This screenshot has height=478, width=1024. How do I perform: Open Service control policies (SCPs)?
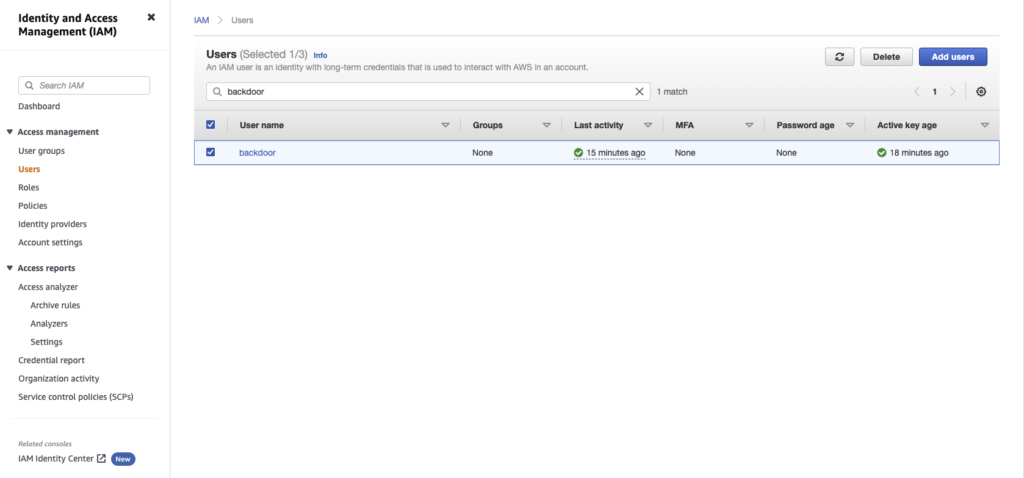(x=76, y=396)
